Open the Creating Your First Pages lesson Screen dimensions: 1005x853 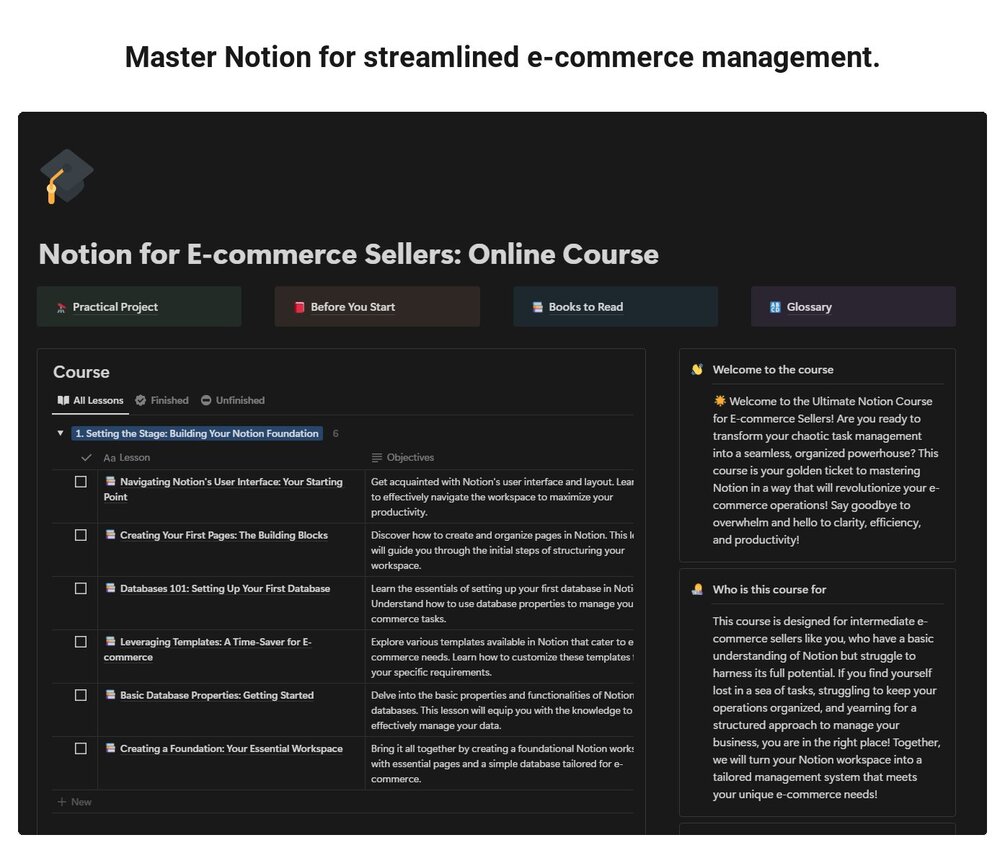point(224,535)
